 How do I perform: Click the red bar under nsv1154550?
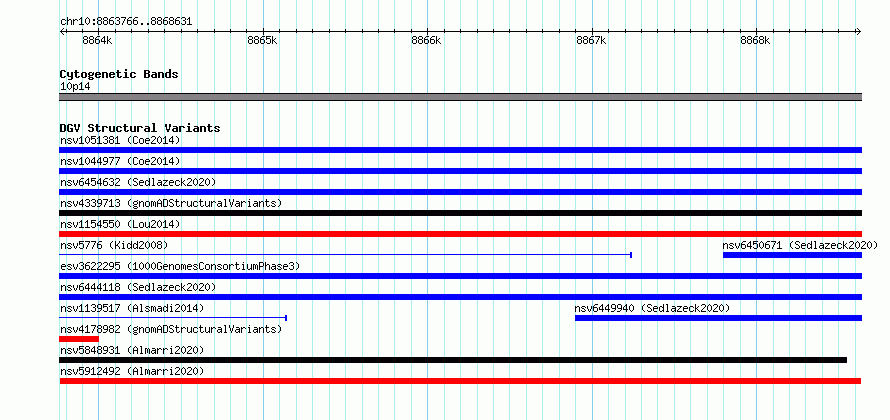point(460,234)
